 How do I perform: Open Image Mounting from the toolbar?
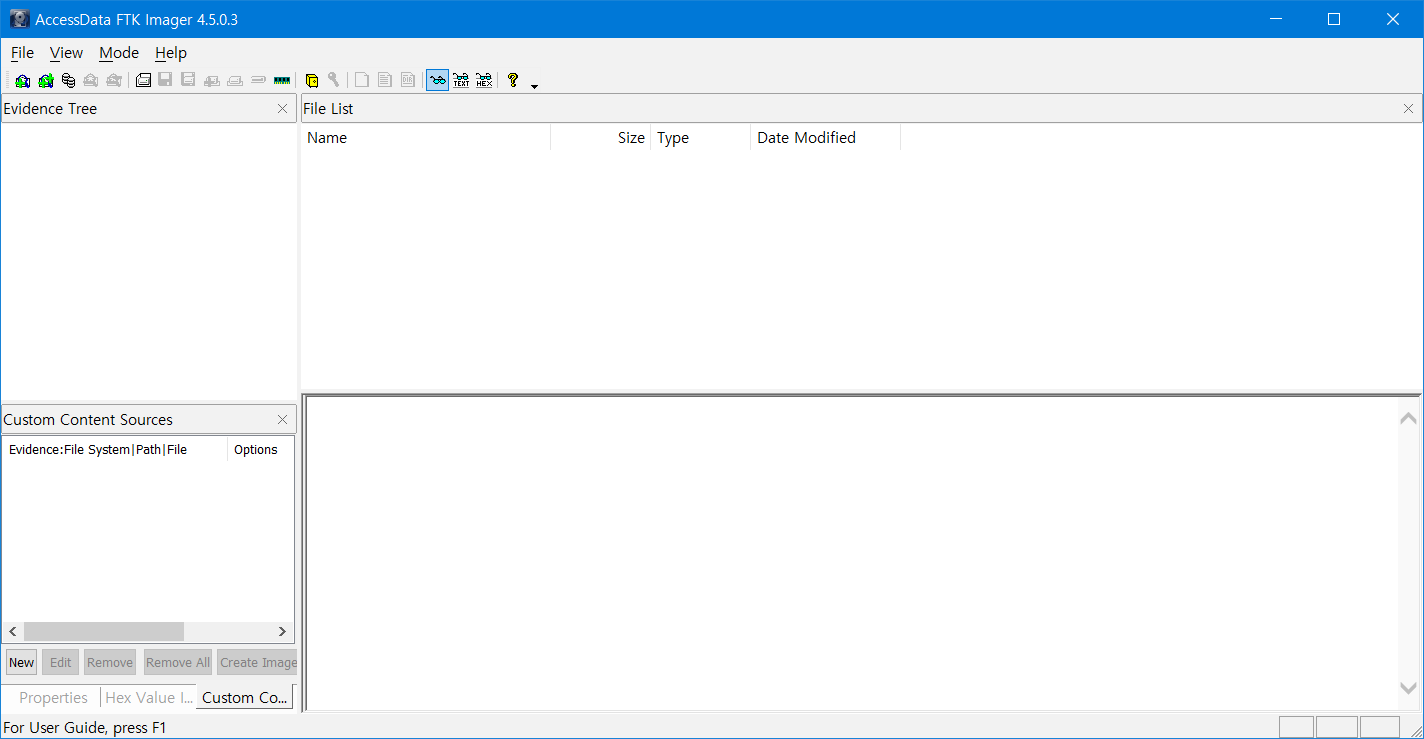pyautogui.click(x=68, y=81)
